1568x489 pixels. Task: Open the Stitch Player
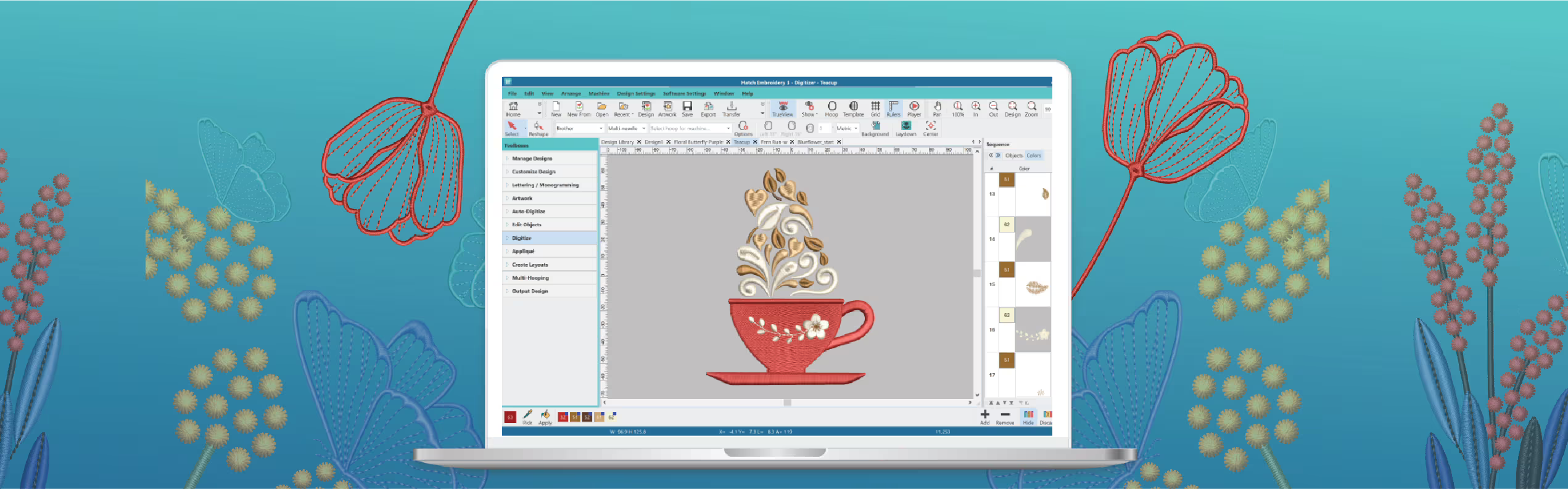914,109
